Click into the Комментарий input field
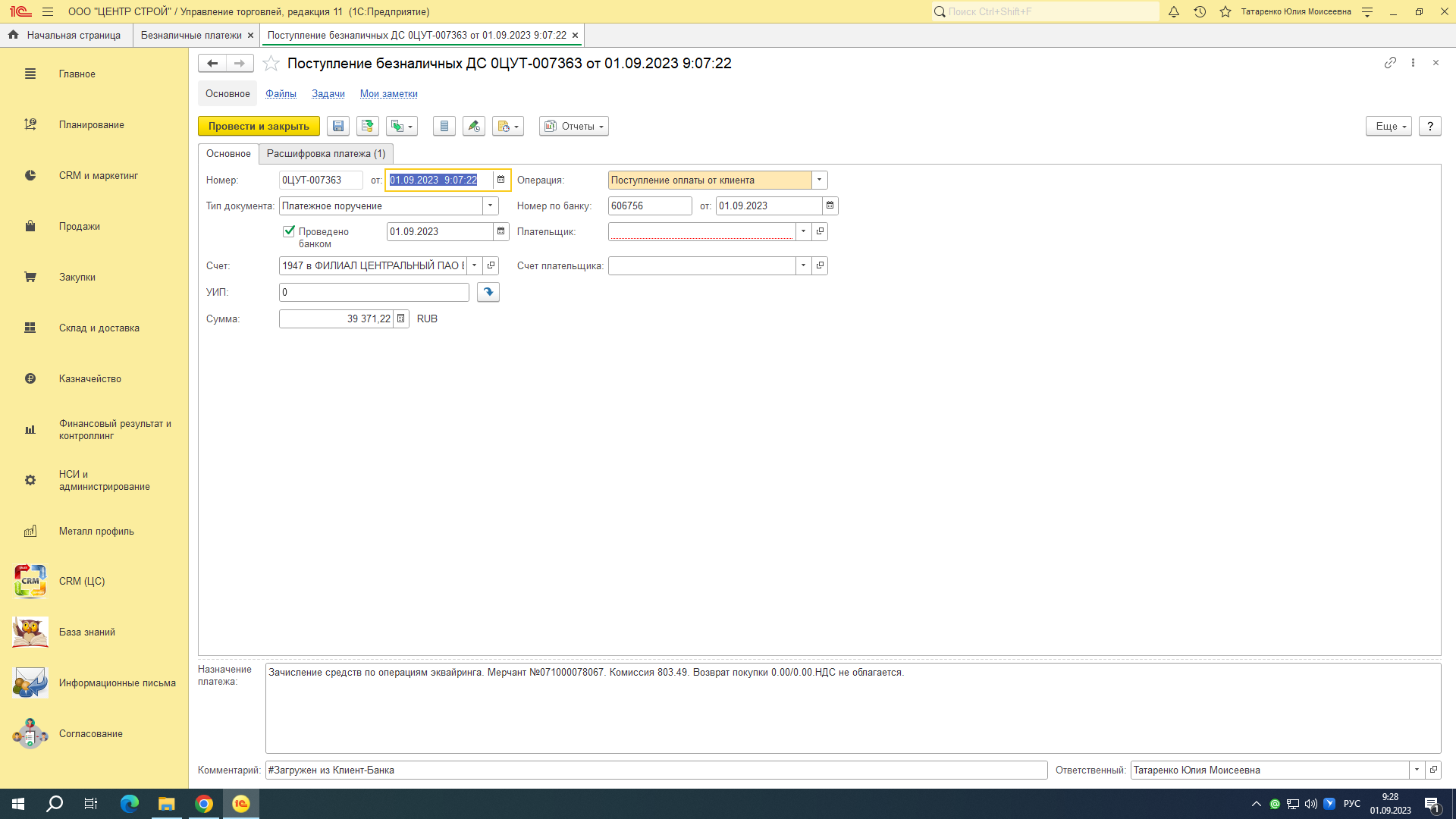The height and width of the screenshot is (819, 1456). click(656, 770)
